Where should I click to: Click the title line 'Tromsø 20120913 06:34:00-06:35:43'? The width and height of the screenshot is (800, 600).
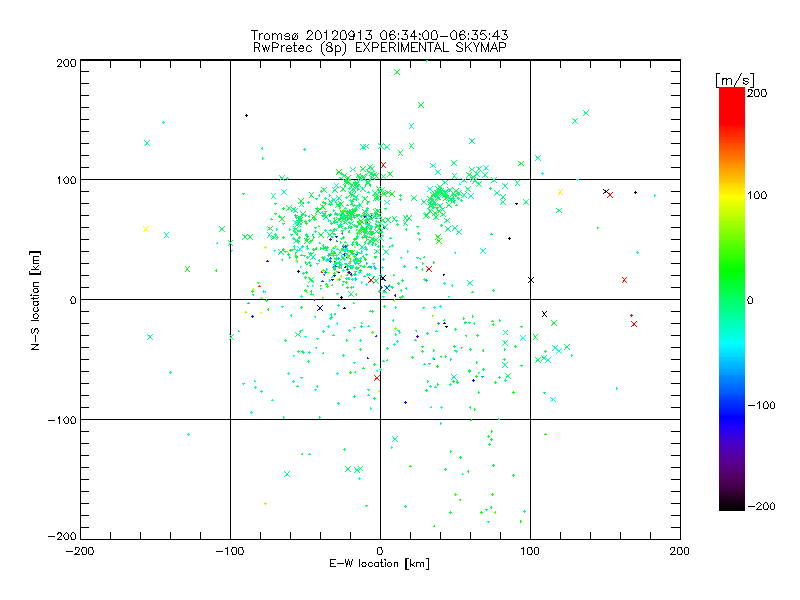379,35
